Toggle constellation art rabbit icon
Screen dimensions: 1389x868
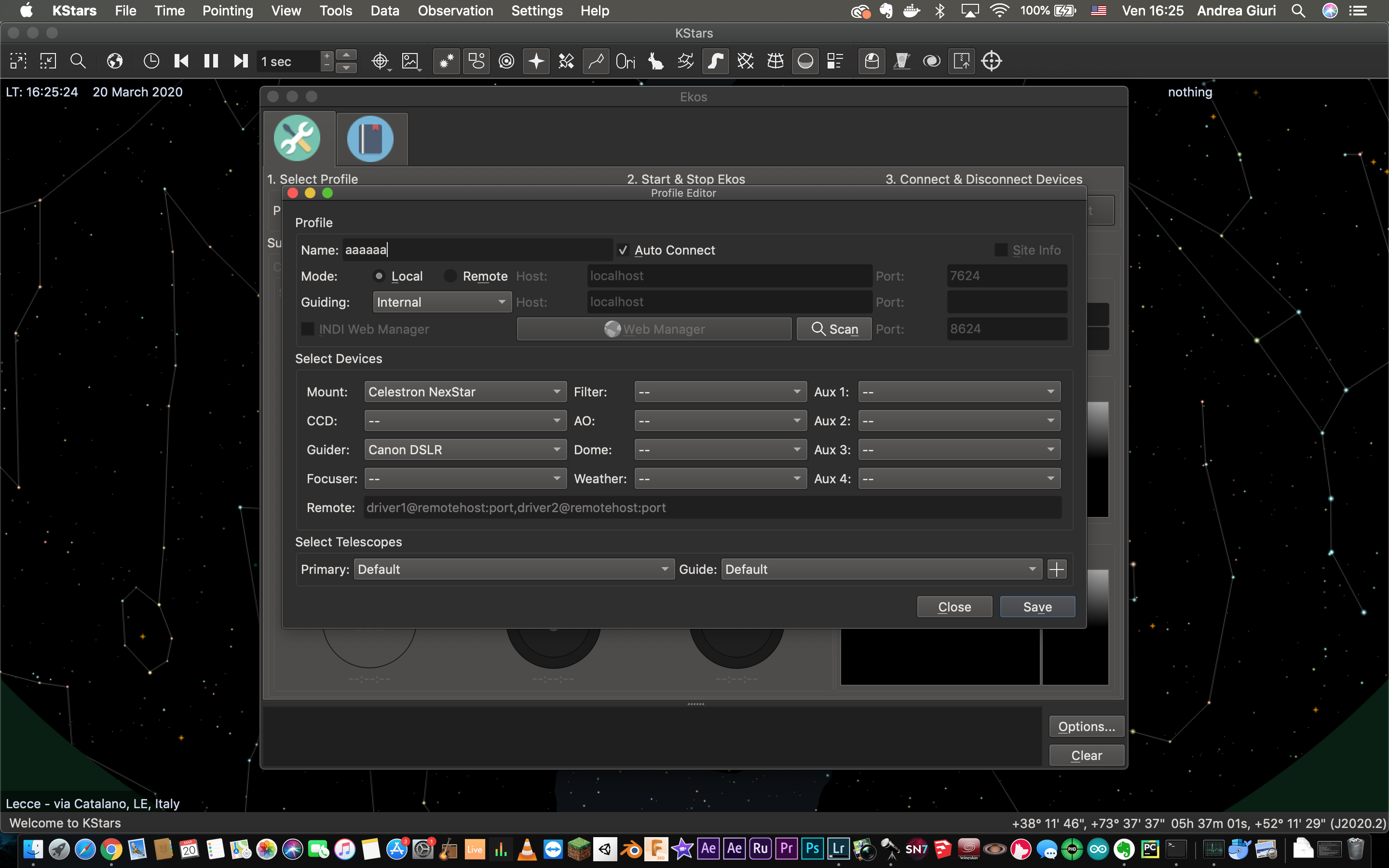point(655,61)
